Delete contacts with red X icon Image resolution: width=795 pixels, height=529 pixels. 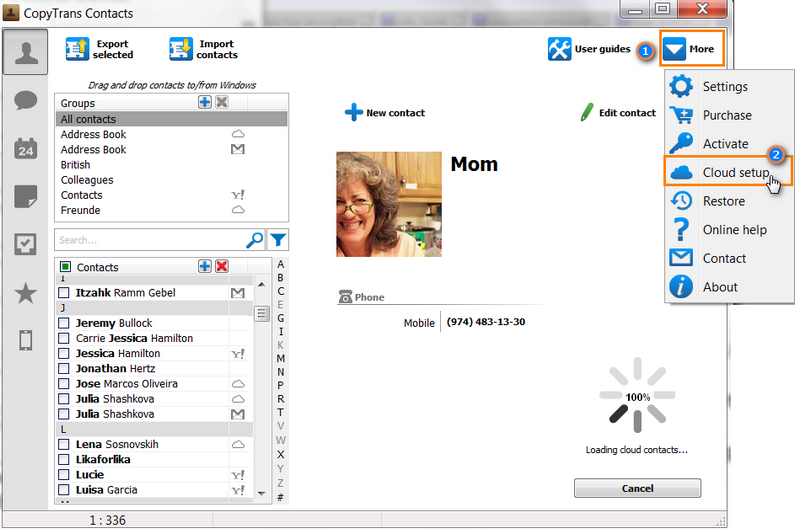coord(222,266)
